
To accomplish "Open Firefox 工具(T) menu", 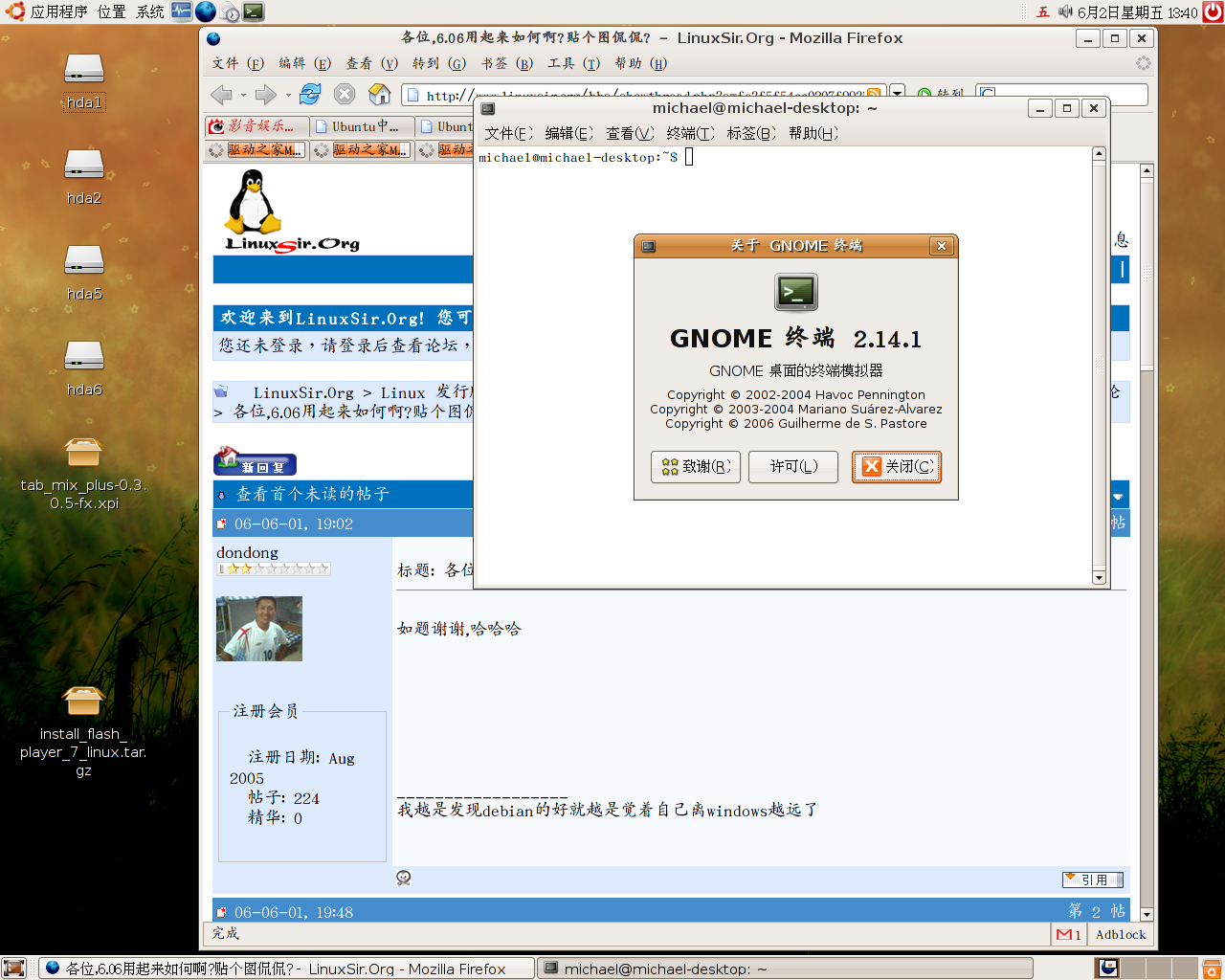I will point(573,63).
